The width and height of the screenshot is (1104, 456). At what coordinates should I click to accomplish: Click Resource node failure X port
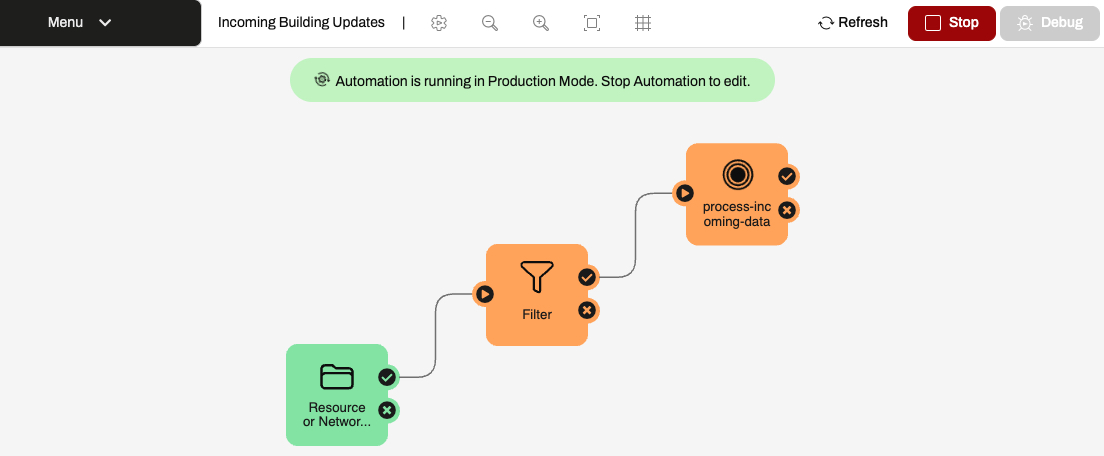click(x=387, y=410)
